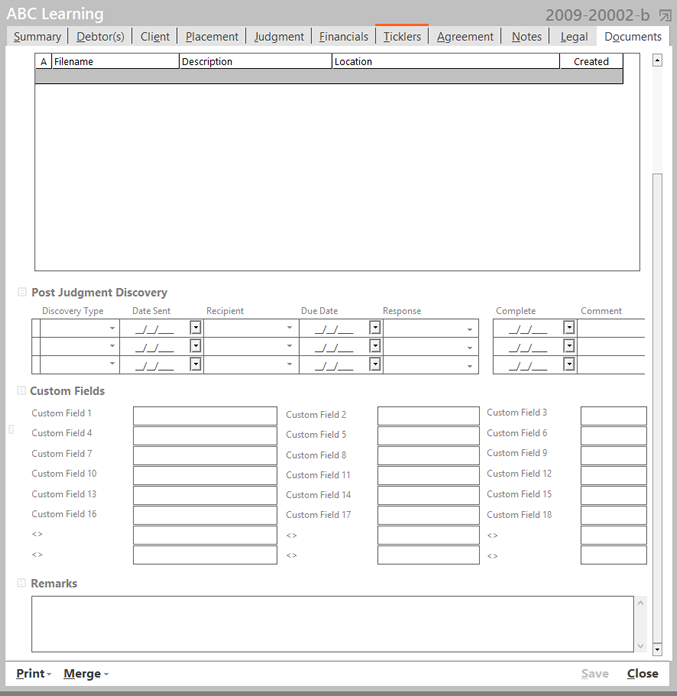Switch to the Debtor(s) tab

(100, 36)
